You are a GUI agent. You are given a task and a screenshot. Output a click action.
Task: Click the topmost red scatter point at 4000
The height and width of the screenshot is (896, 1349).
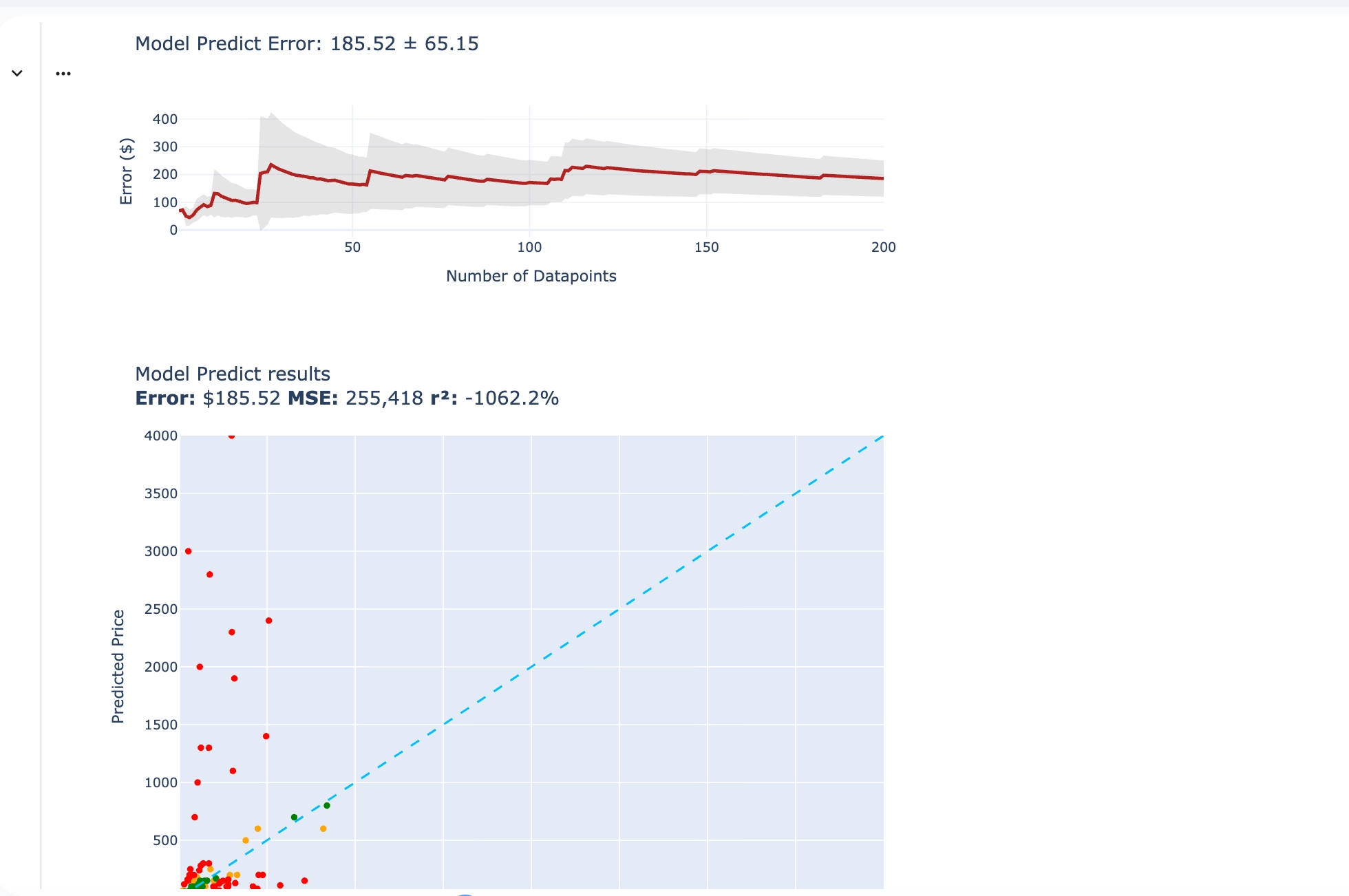click(x=232, y=436)
